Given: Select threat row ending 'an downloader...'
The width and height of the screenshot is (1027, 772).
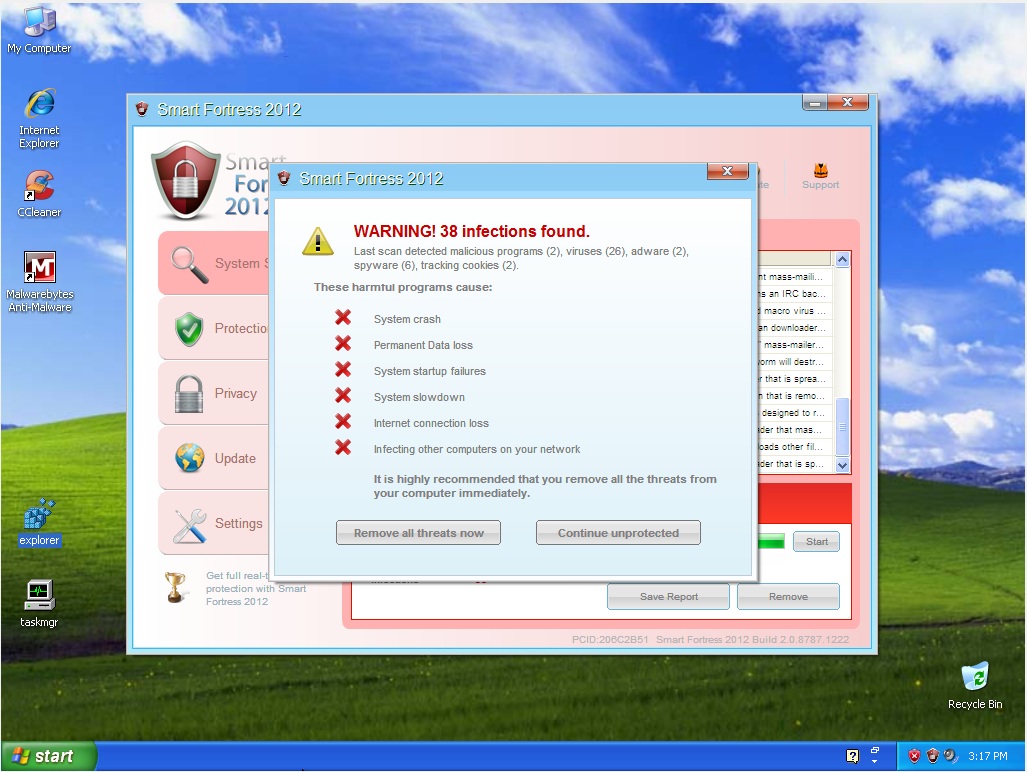Looking at the screenshot, I should click(x=794, y=327).
